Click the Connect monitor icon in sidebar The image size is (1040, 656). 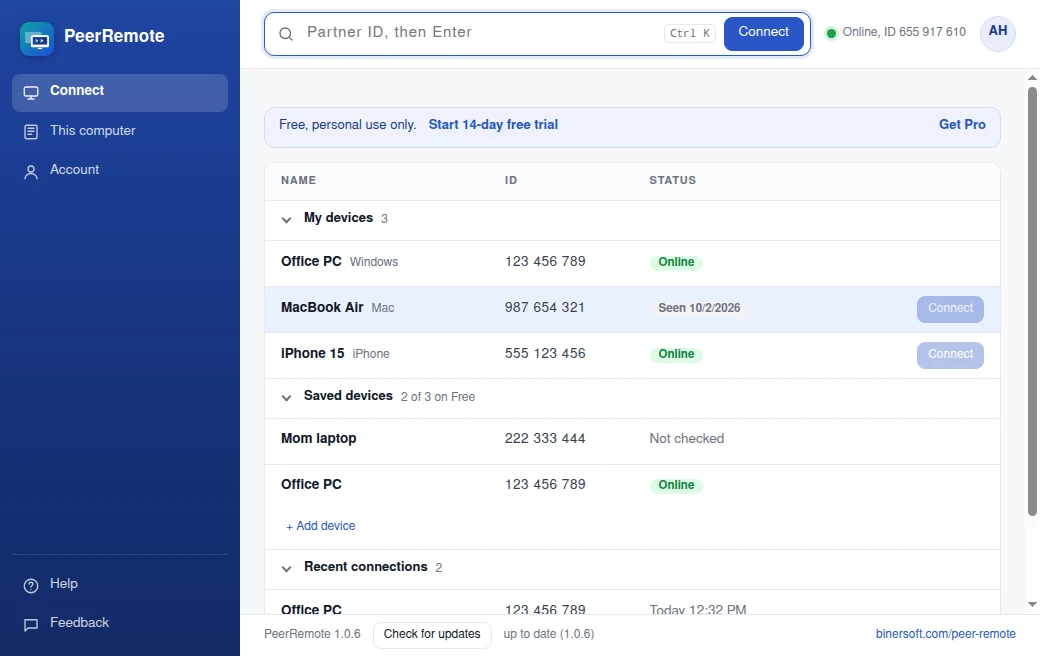tap(31, 93)
